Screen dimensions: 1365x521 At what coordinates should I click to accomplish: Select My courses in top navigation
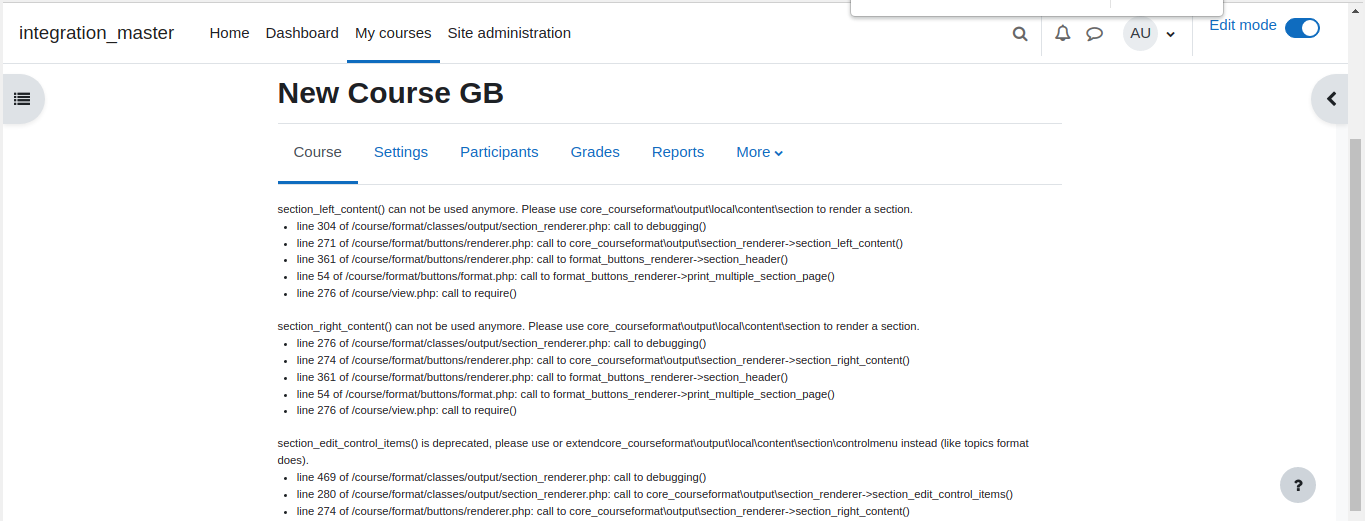click(393, 33)
